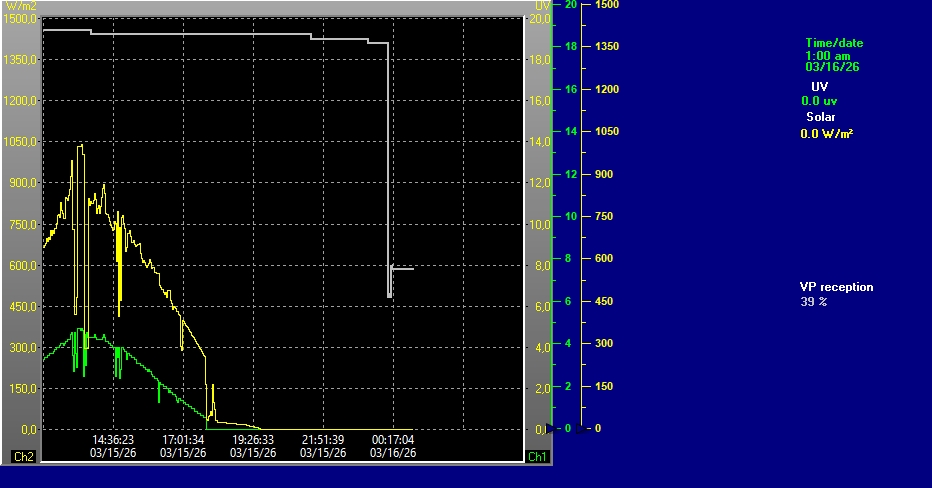The width and height of the screenshot is (932, 488).
Task: Select the Time/date heading
Action: [834, 43]
